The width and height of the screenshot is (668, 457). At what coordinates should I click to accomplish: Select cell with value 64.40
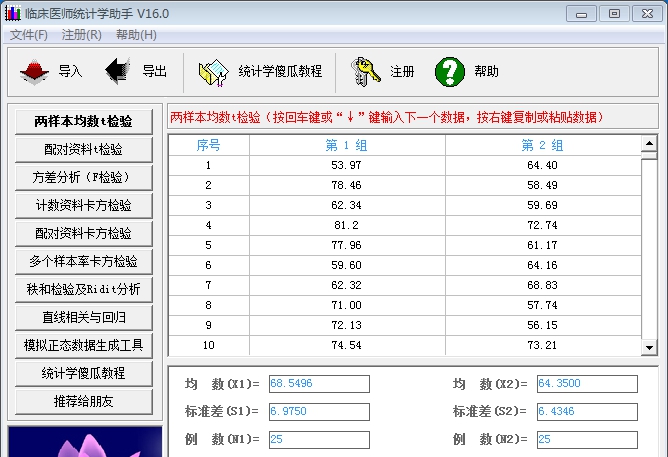point(543,165)
